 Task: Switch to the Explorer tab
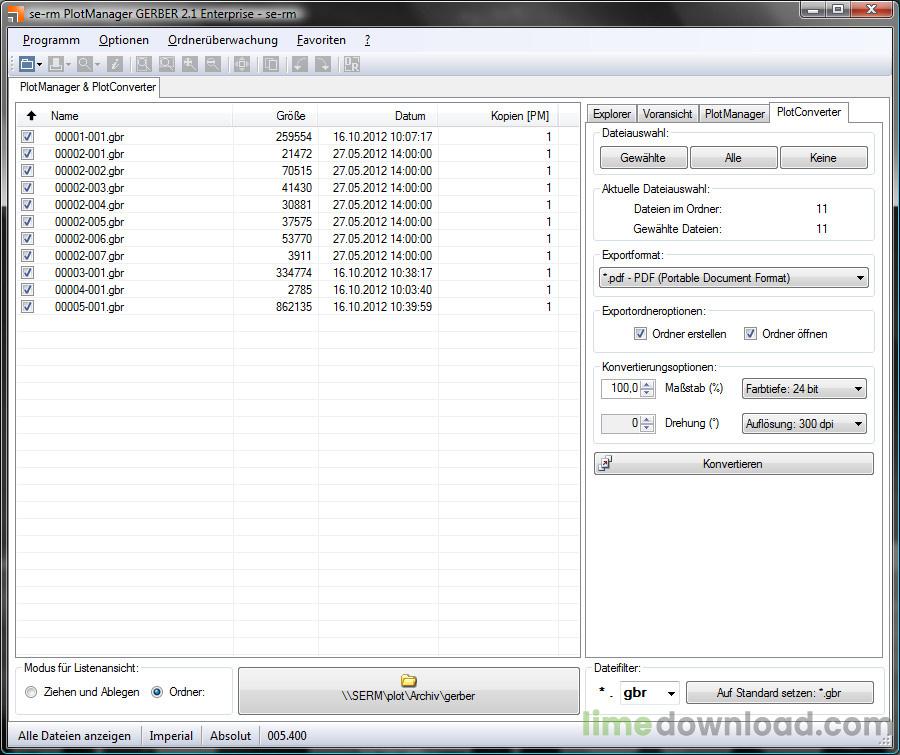(x=612, y=114)
